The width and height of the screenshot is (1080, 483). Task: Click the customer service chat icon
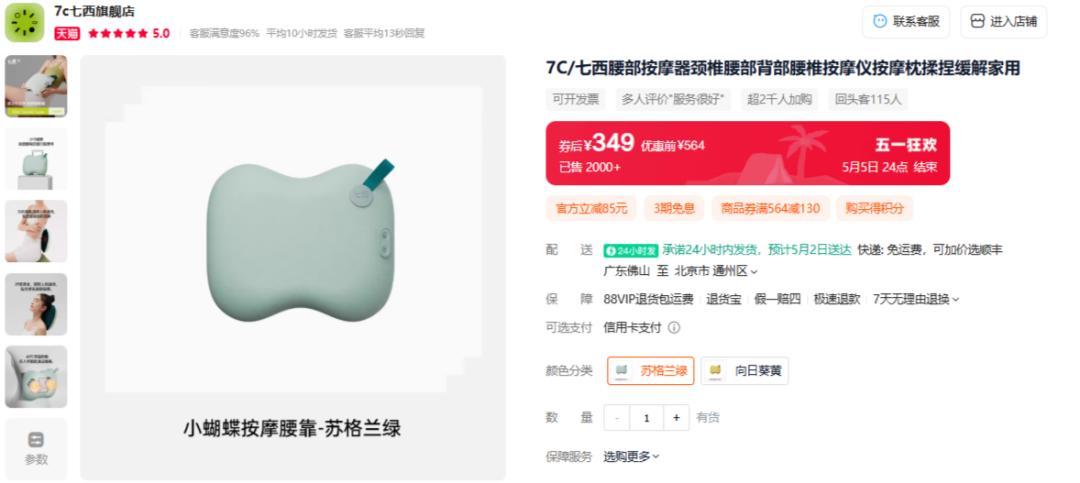(880, 21)
